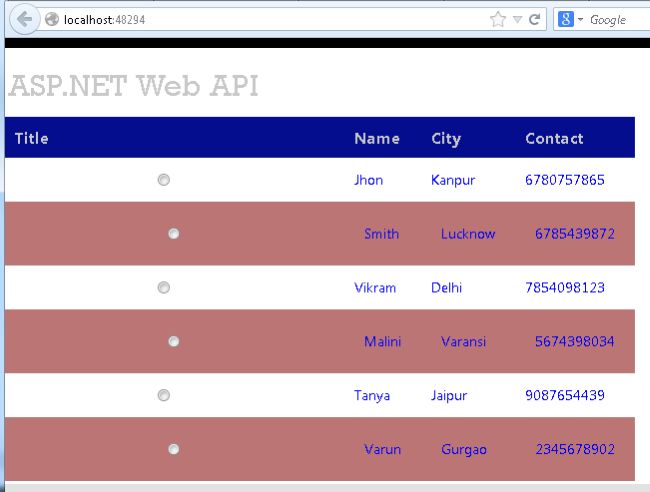This screenshot has height=492, width=650.
Task: Click the Contact column header
Action: pyautogui.click(x=554, y=138)
